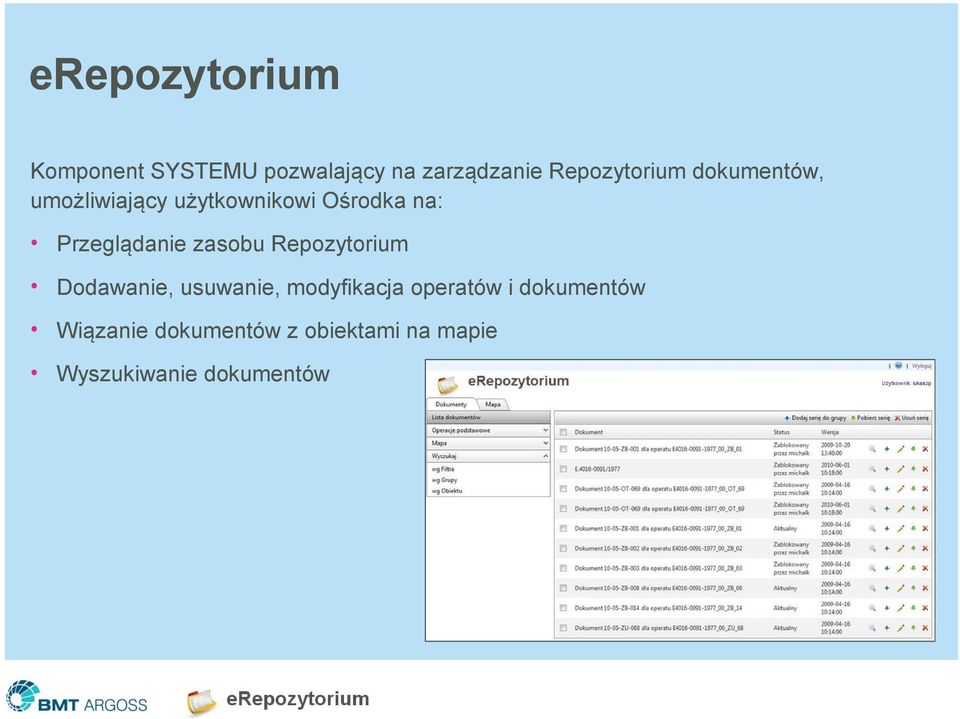Click magnifier icon for document ending ZU_68
This screenshot has height=719, width=960.
tap(872, 628)
